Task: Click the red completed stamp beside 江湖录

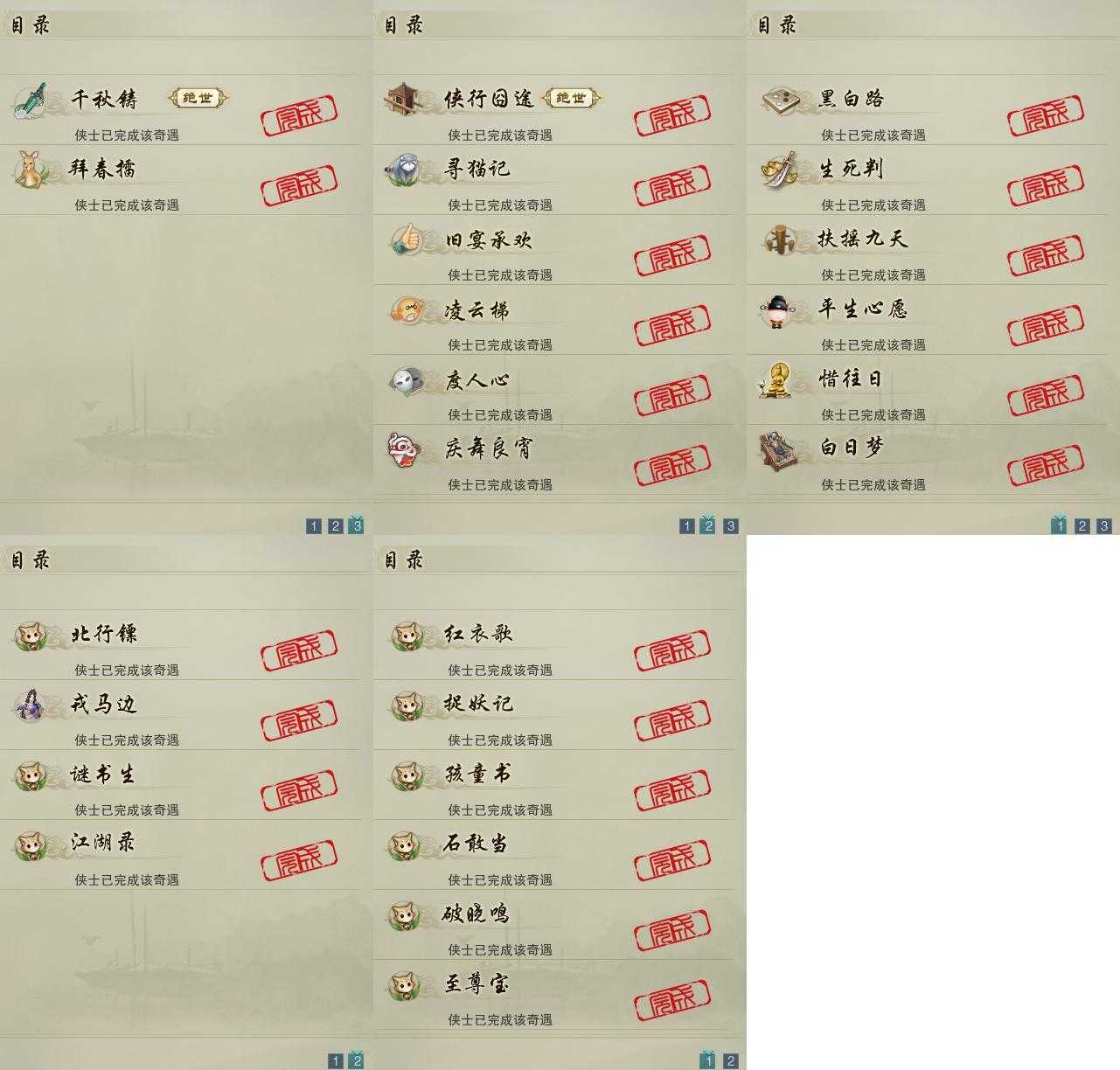Action: pyautogui.click(x=299, y=859)
